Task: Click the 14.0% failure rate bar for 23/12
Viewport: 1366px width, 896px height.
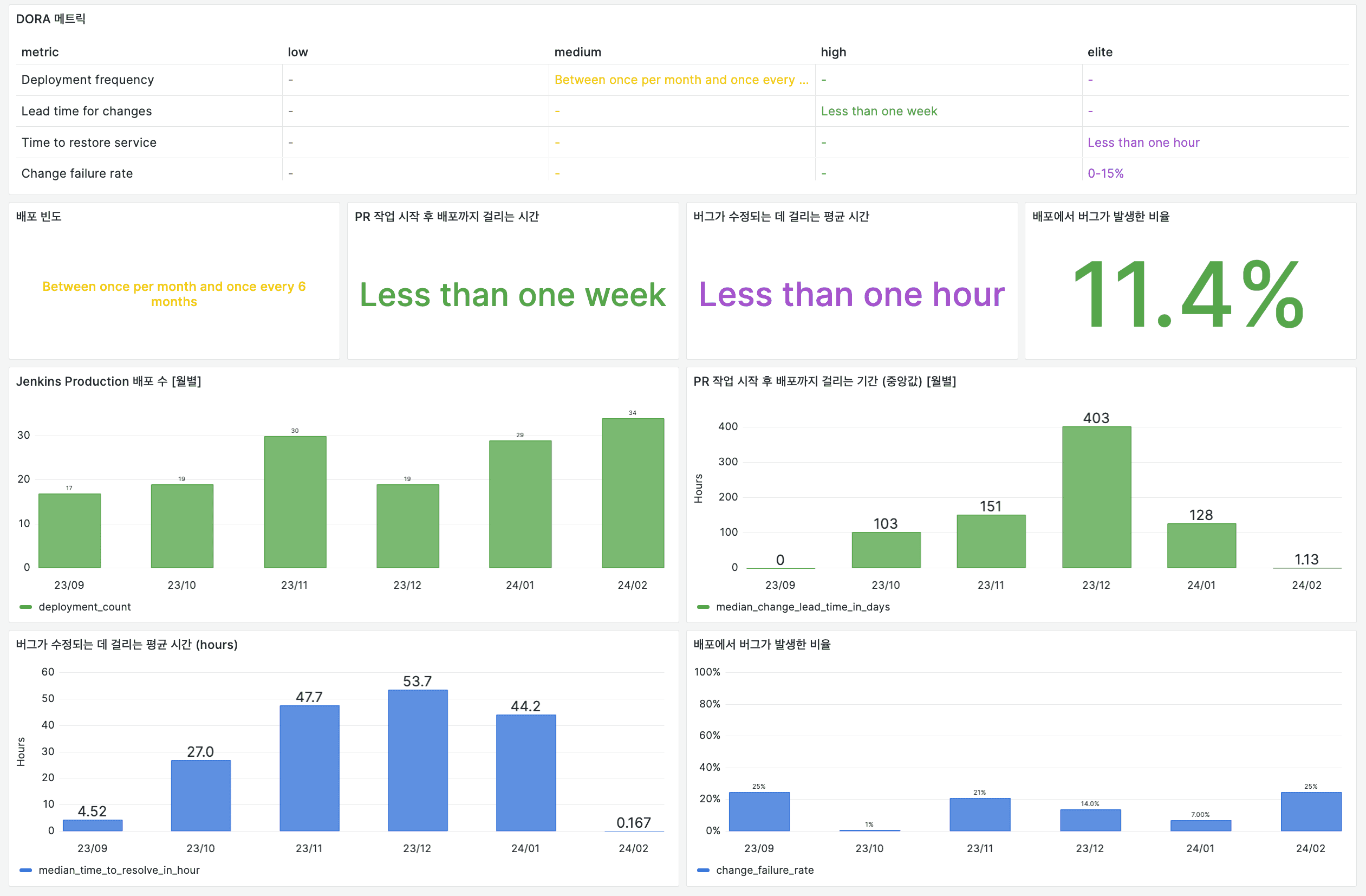Action: click(x=1089, y=820)
